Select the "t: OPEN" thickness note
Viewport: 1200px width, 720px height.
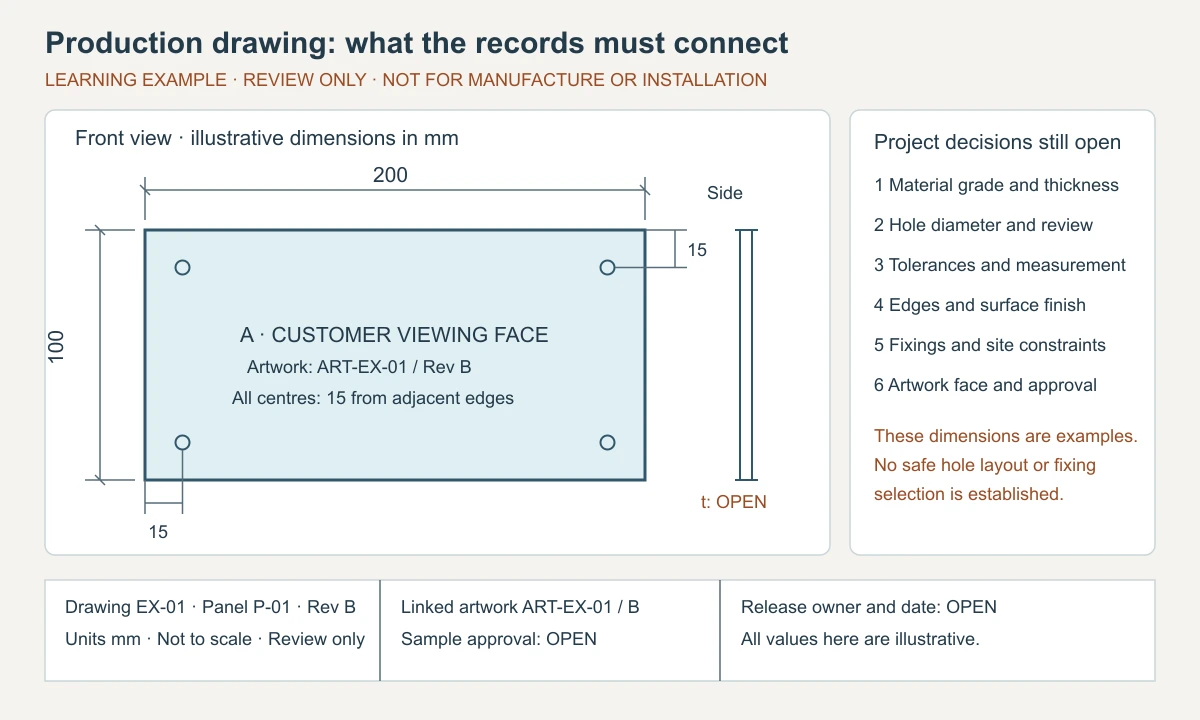coord(734,502)
